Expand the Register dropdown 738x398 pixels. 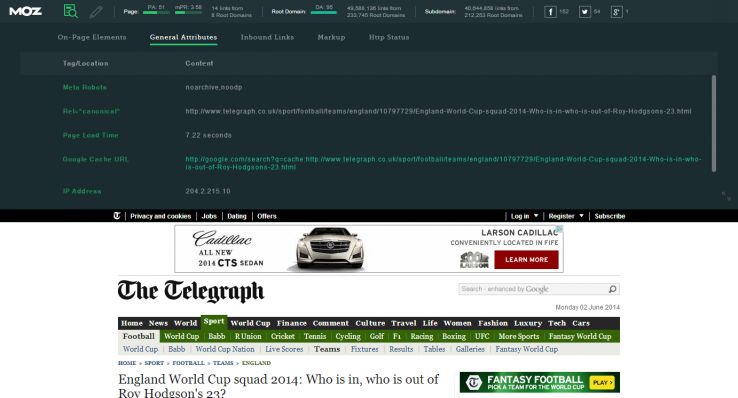pos(566,216)
